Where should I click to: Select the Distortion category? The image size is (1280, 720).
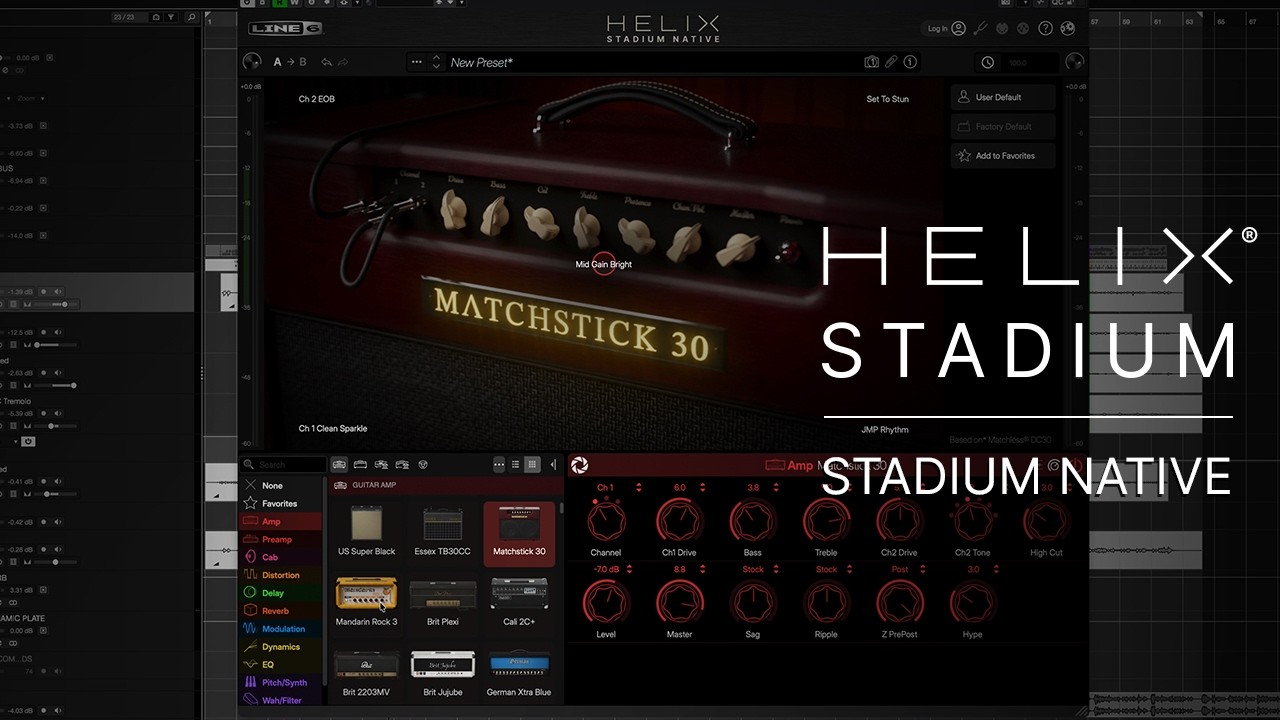click(281, 575)
